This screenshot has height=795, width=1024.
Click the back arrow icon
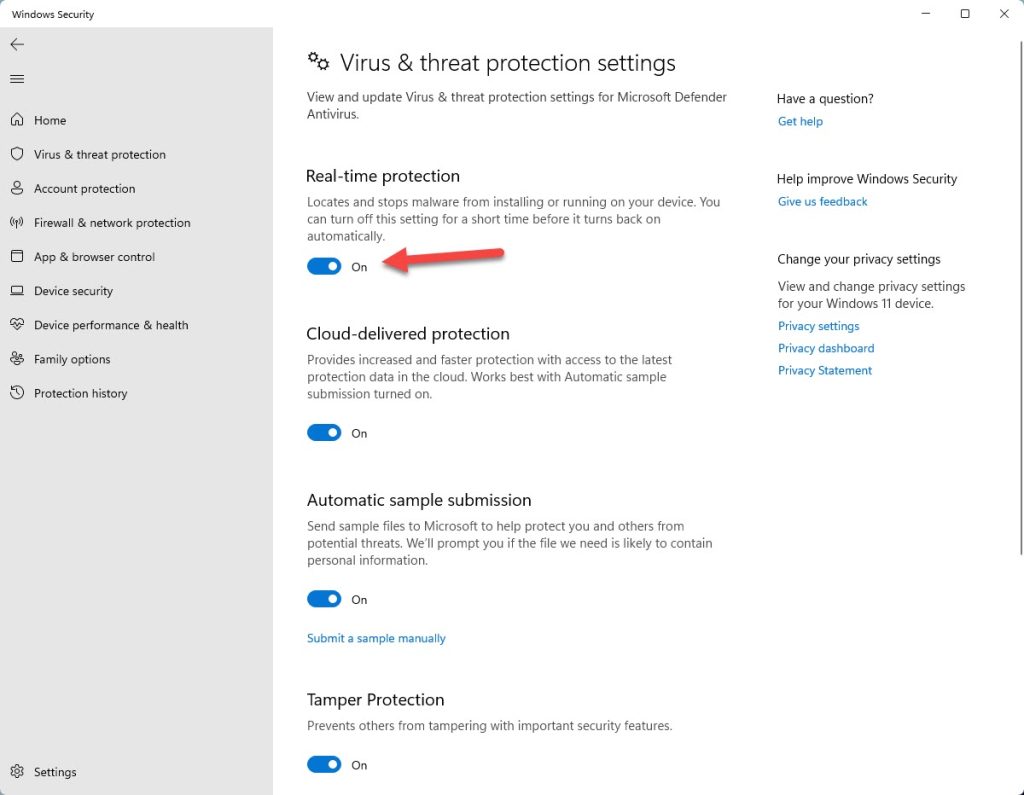pos(17,44)
